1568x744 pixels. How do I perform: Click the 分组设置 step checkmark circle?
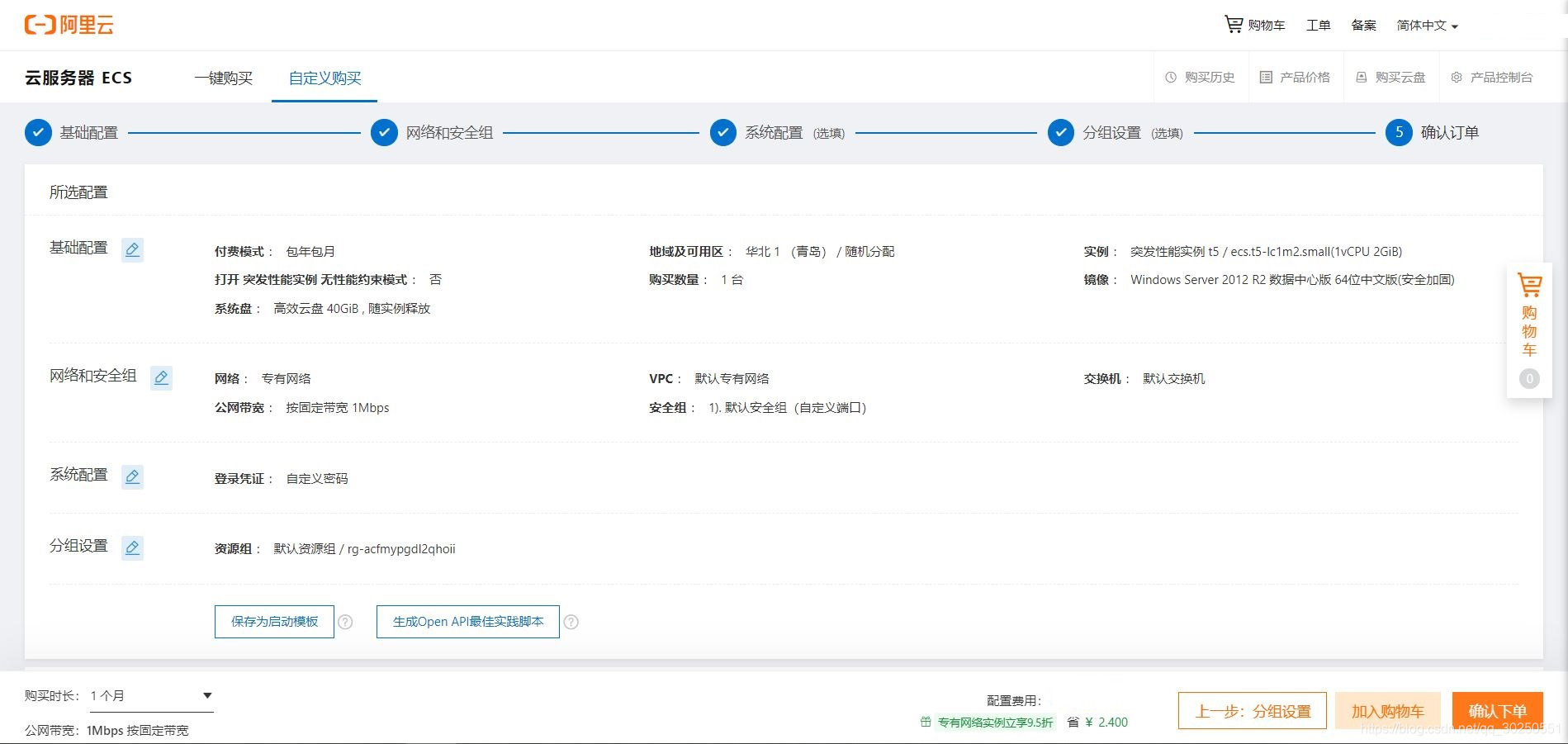click(x=1061, y=132)
